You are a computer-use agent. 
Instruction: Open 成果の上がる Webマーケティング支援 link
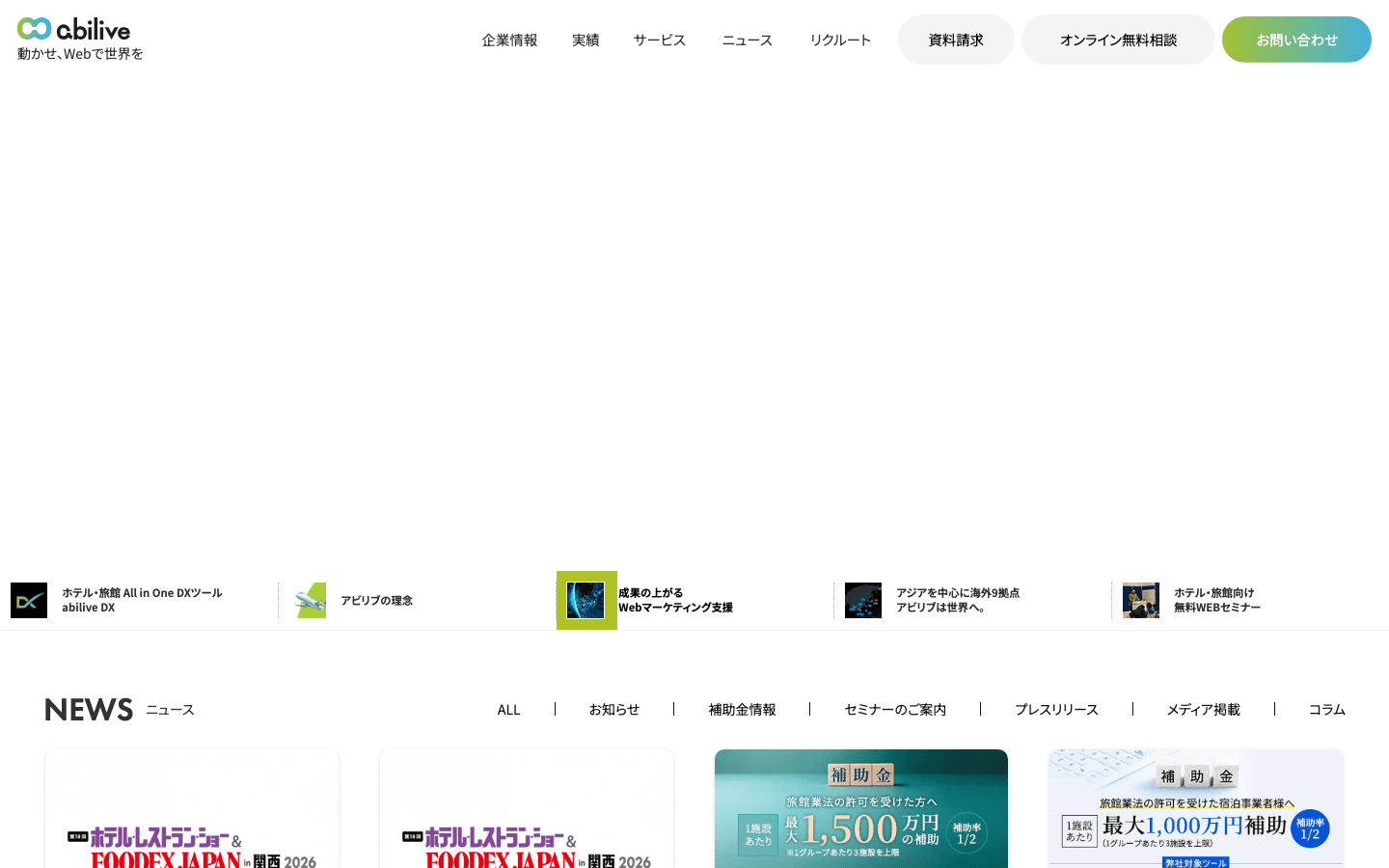[675, 600]
